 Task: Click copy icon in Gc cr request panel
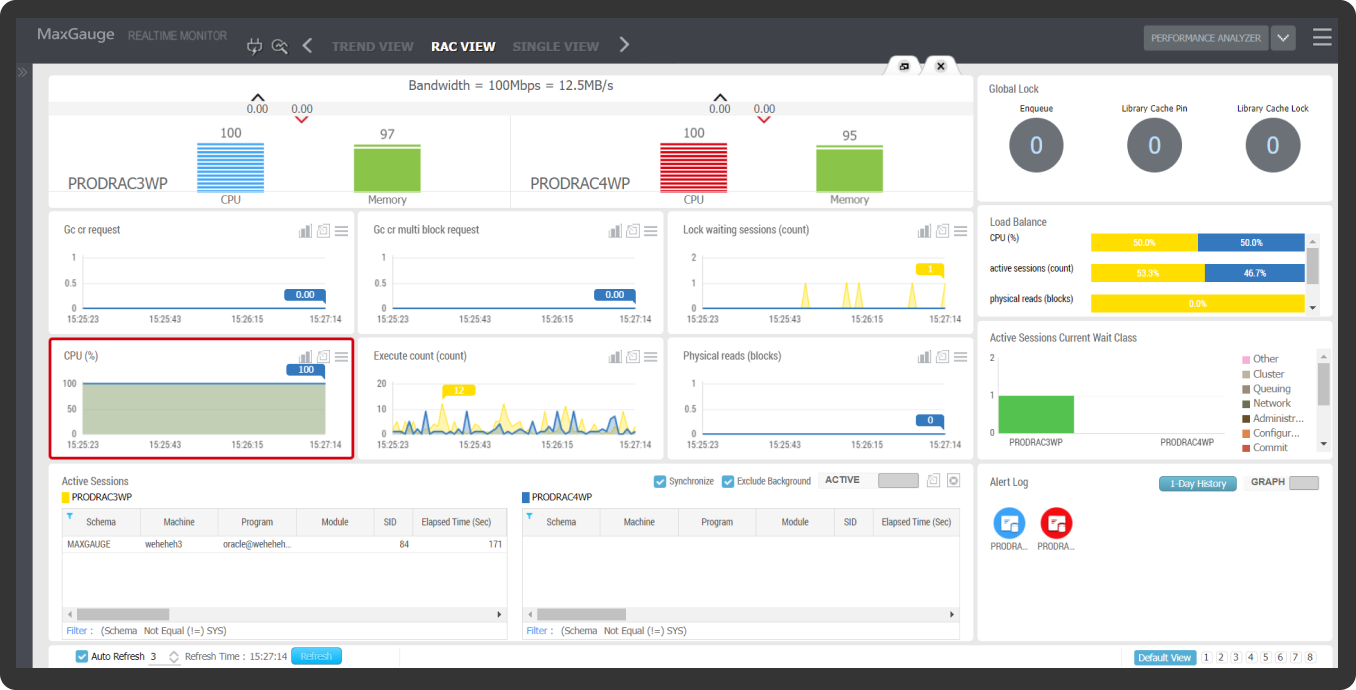point(323,231)
